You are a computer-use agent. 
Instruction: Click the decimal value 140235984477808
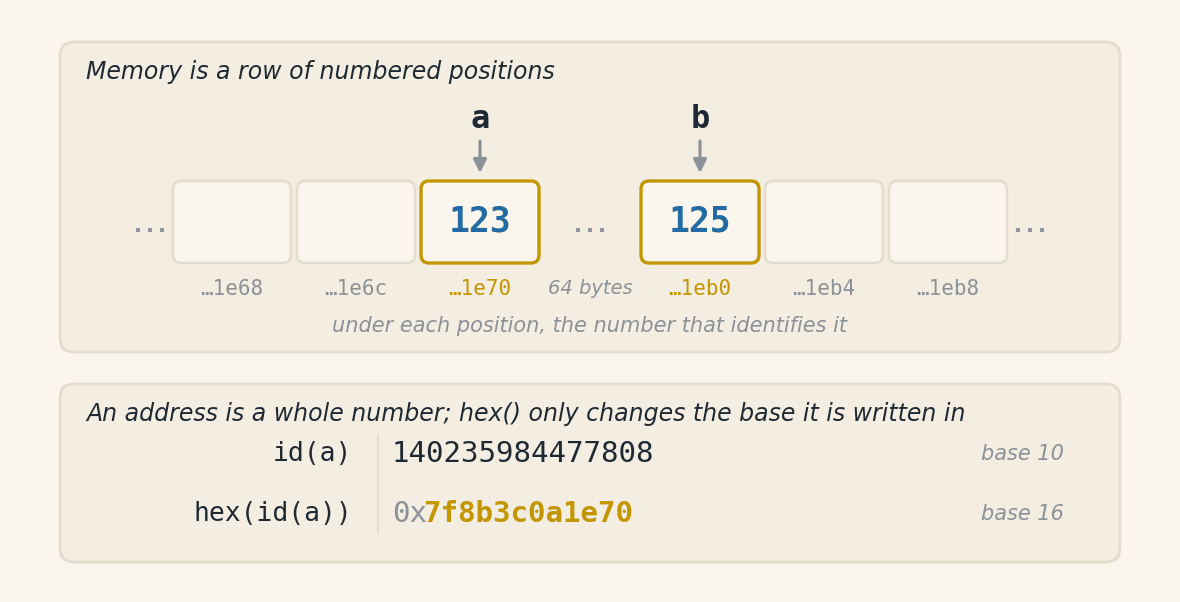[x=523, y=453]
